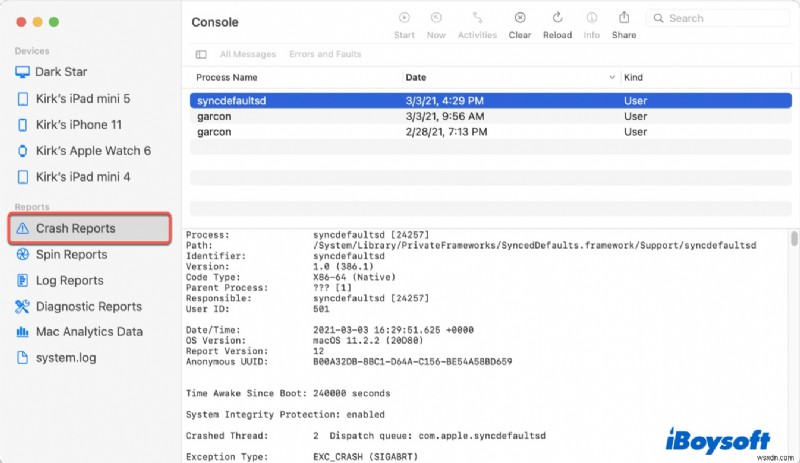Screen dimensions: 800x463
Task: Sort by the Process Name column
Action: (x=227, y=78)
